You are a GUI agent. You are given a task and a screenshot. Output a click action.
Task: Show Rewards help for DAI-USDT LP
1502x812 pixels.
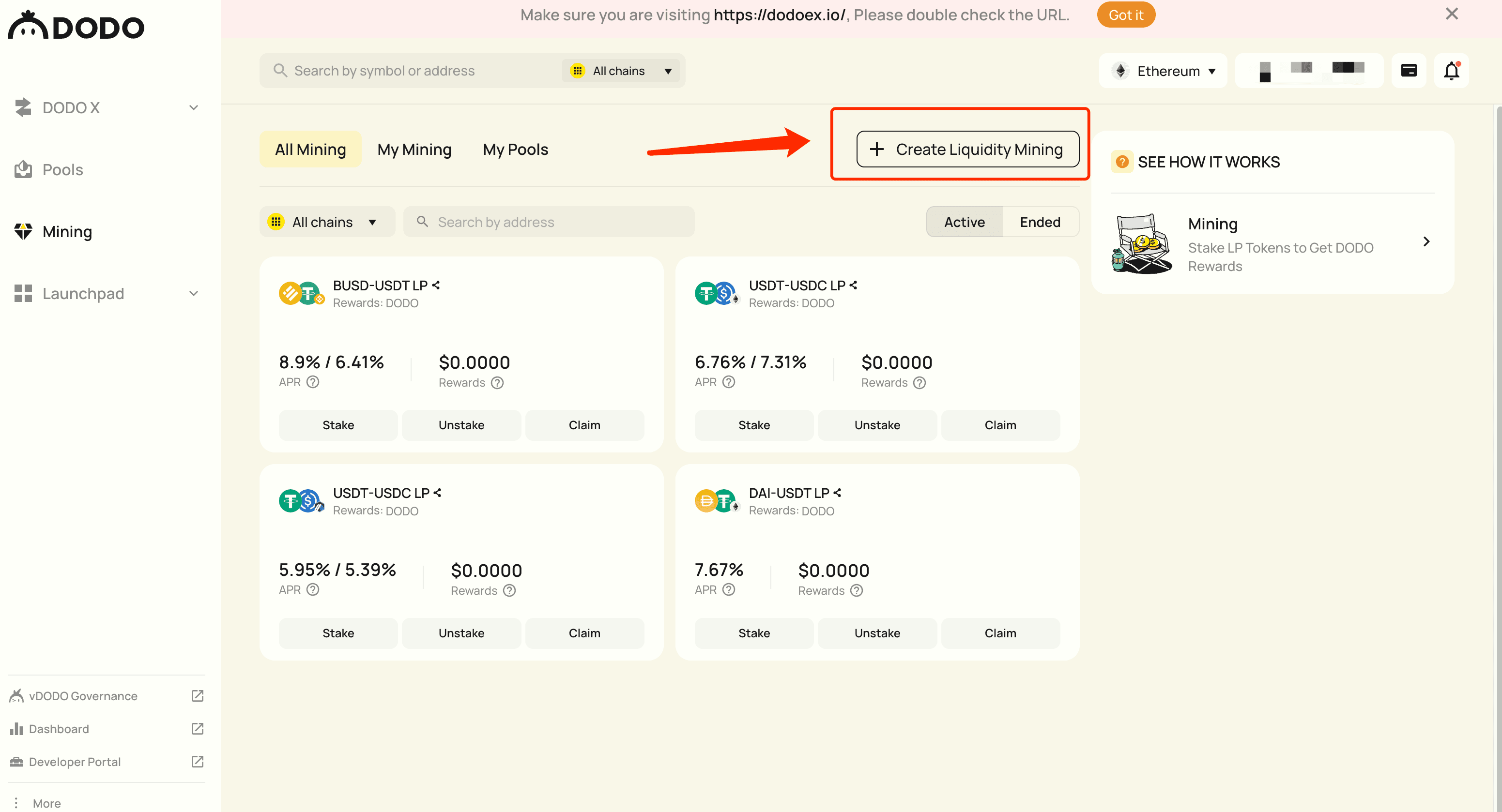point(857,590)
